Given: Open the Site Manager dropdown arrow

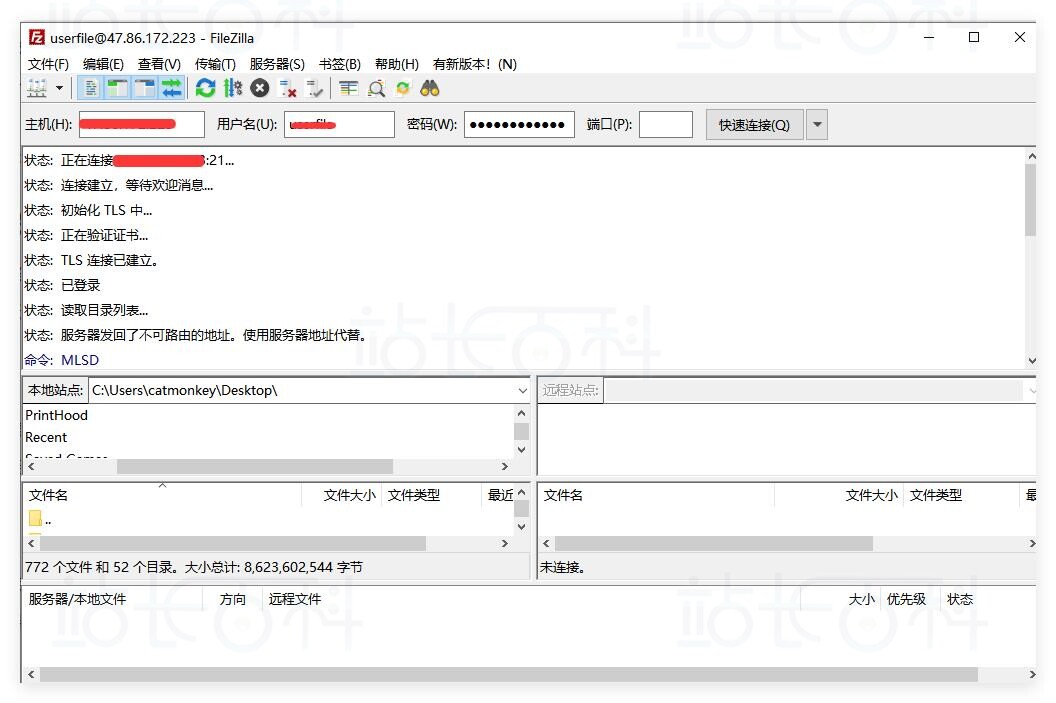Looking at the screenshot, I should (59, 88).
